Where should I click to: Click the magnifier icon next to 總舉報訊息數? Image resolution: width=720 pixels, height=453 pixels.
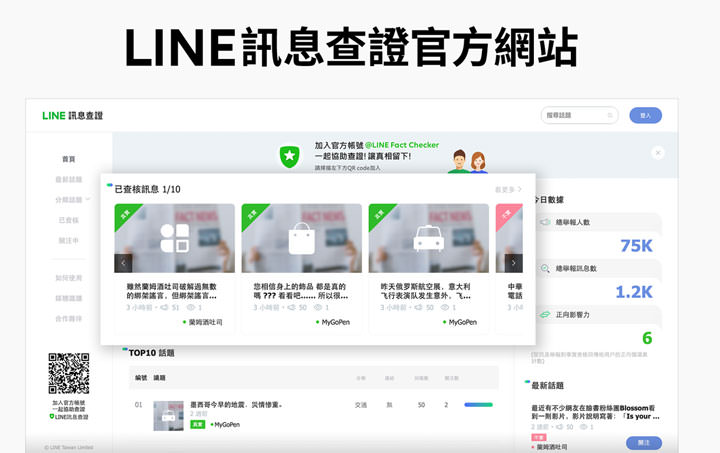click(x=545, y=268)
